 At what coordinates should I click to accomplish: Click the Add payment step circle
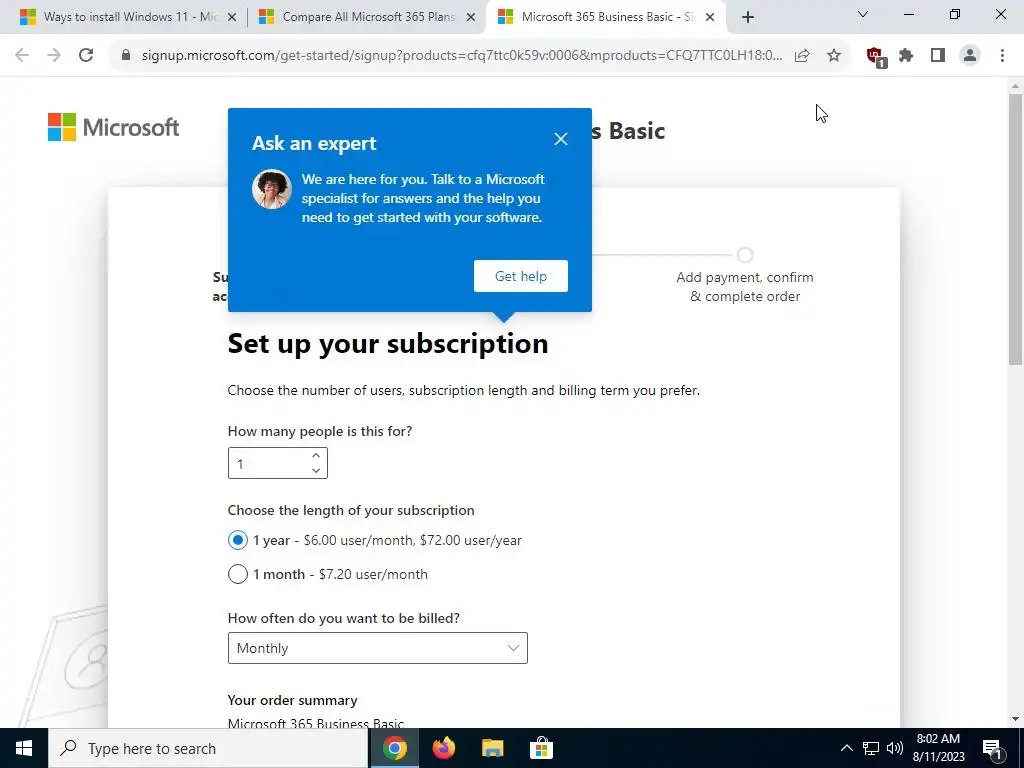tap(745, 255)
